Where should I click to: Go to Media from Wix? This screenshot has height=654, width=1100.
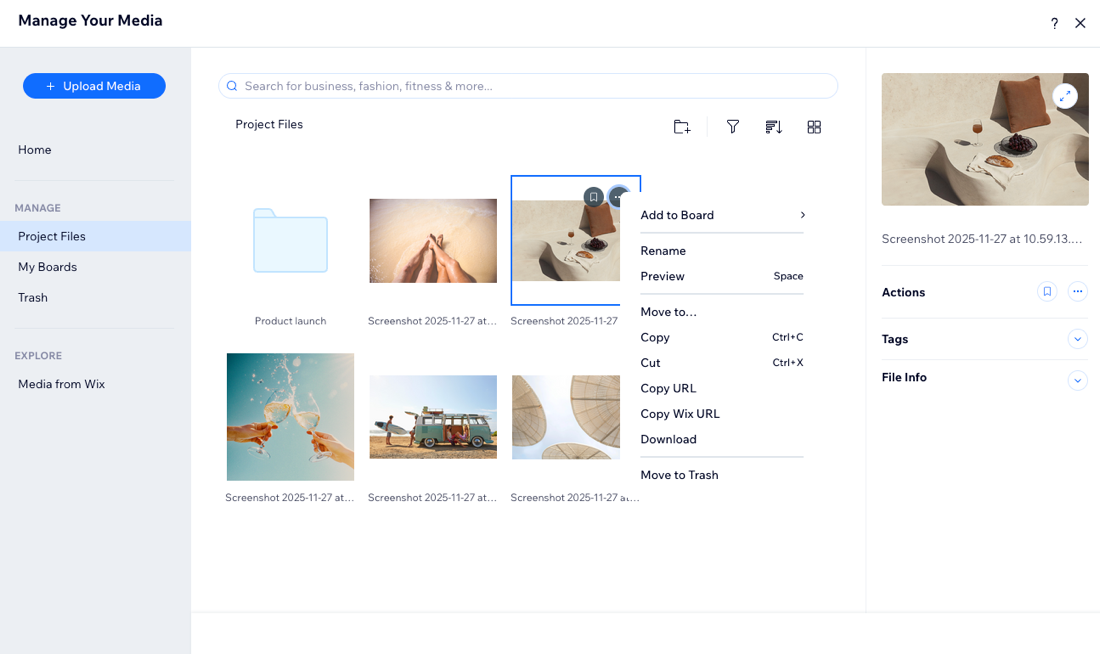[x=60, y=383]
